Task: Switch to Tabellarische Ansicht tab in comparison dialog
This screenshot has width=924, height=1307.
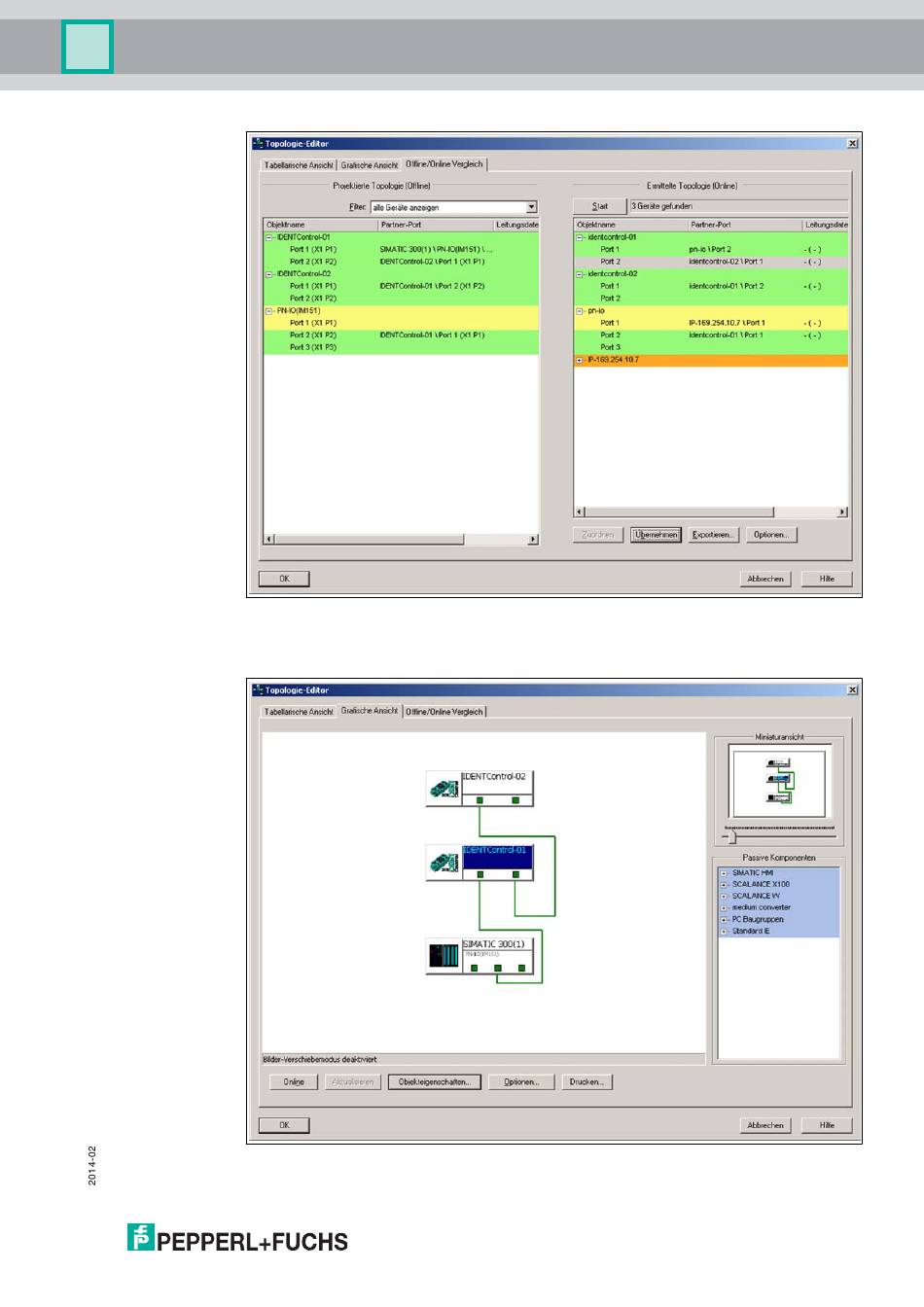Action: (299, 165)
